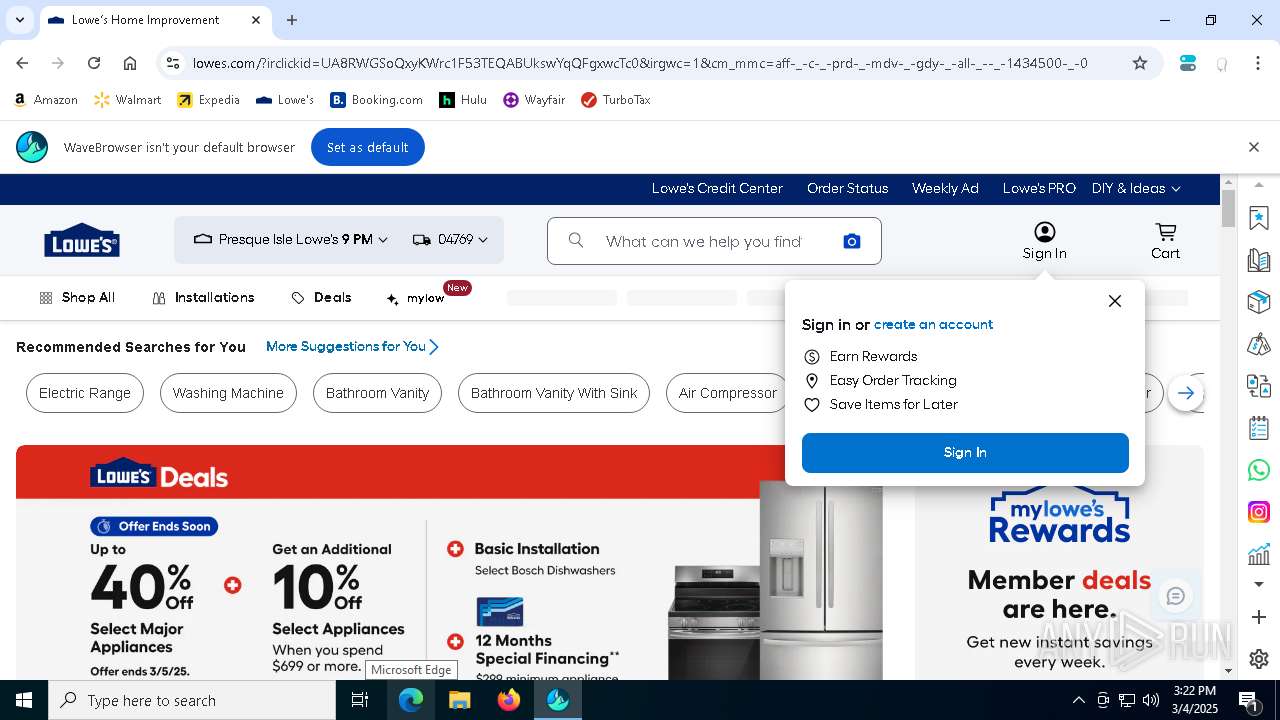Viewport: 1280px width, 720px height.
Task: Open a new browser tab
Action: tap(292, 20)
